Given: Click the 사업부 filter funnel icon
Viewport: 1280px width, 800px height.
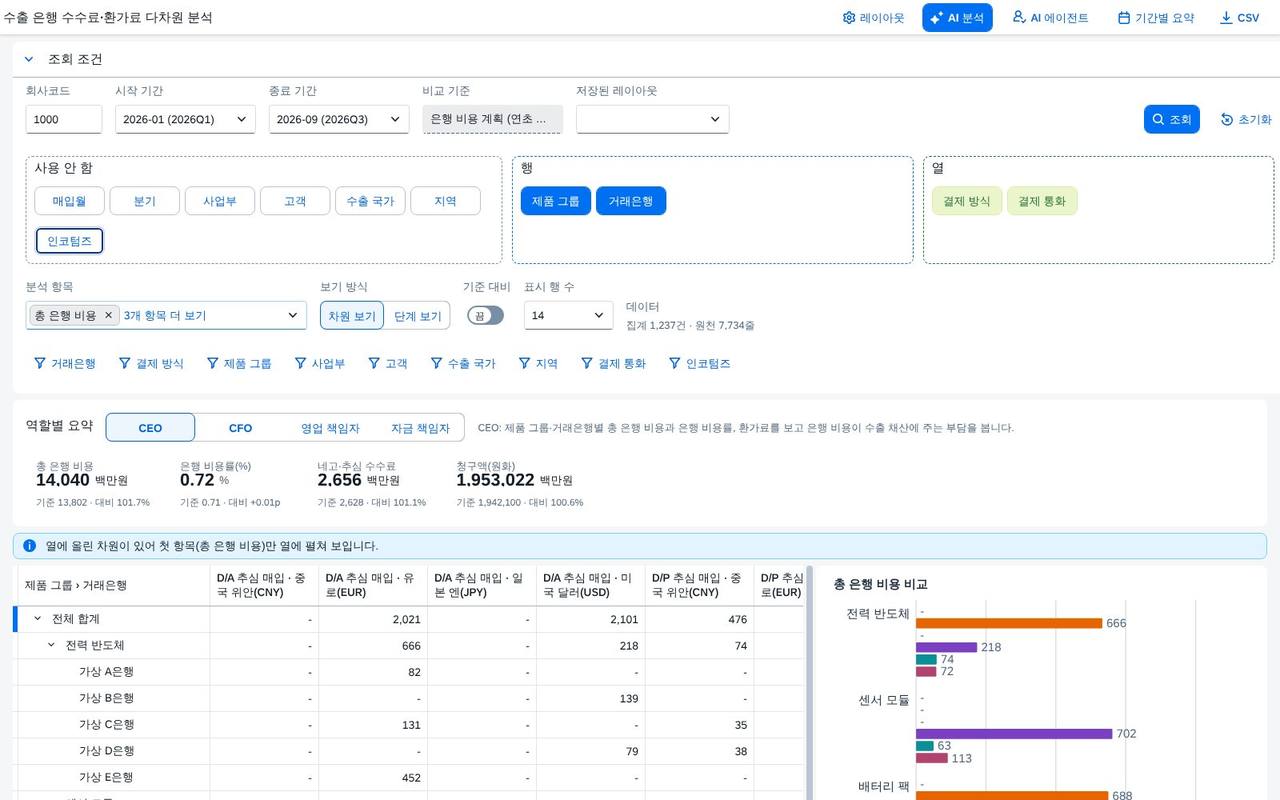Looking at the screenshot, I should (300, 363).
